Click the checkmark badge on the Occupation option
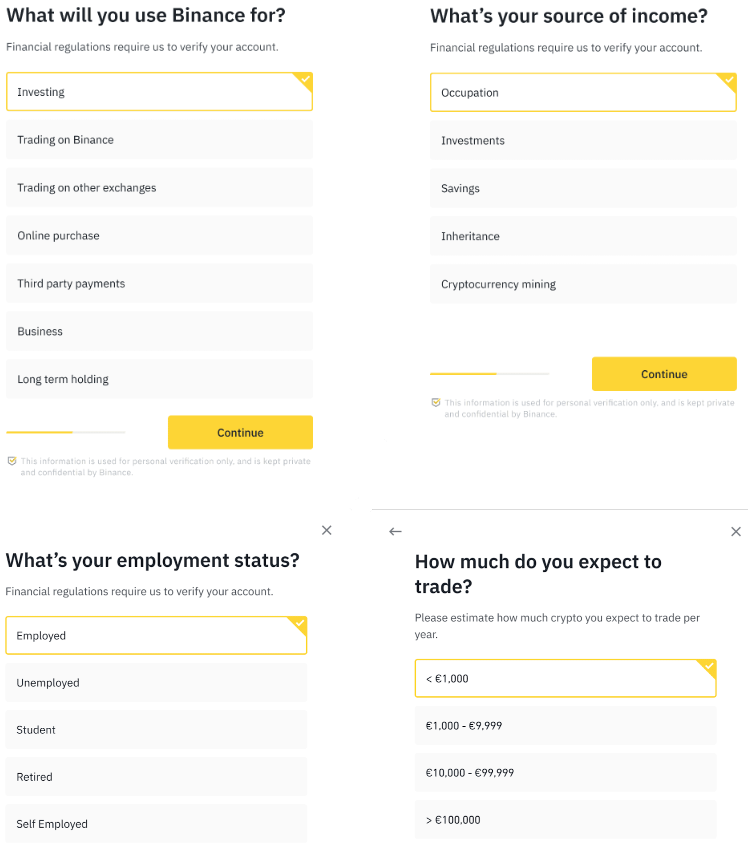This screenshot has height=843, width=748. coord(728,81)
